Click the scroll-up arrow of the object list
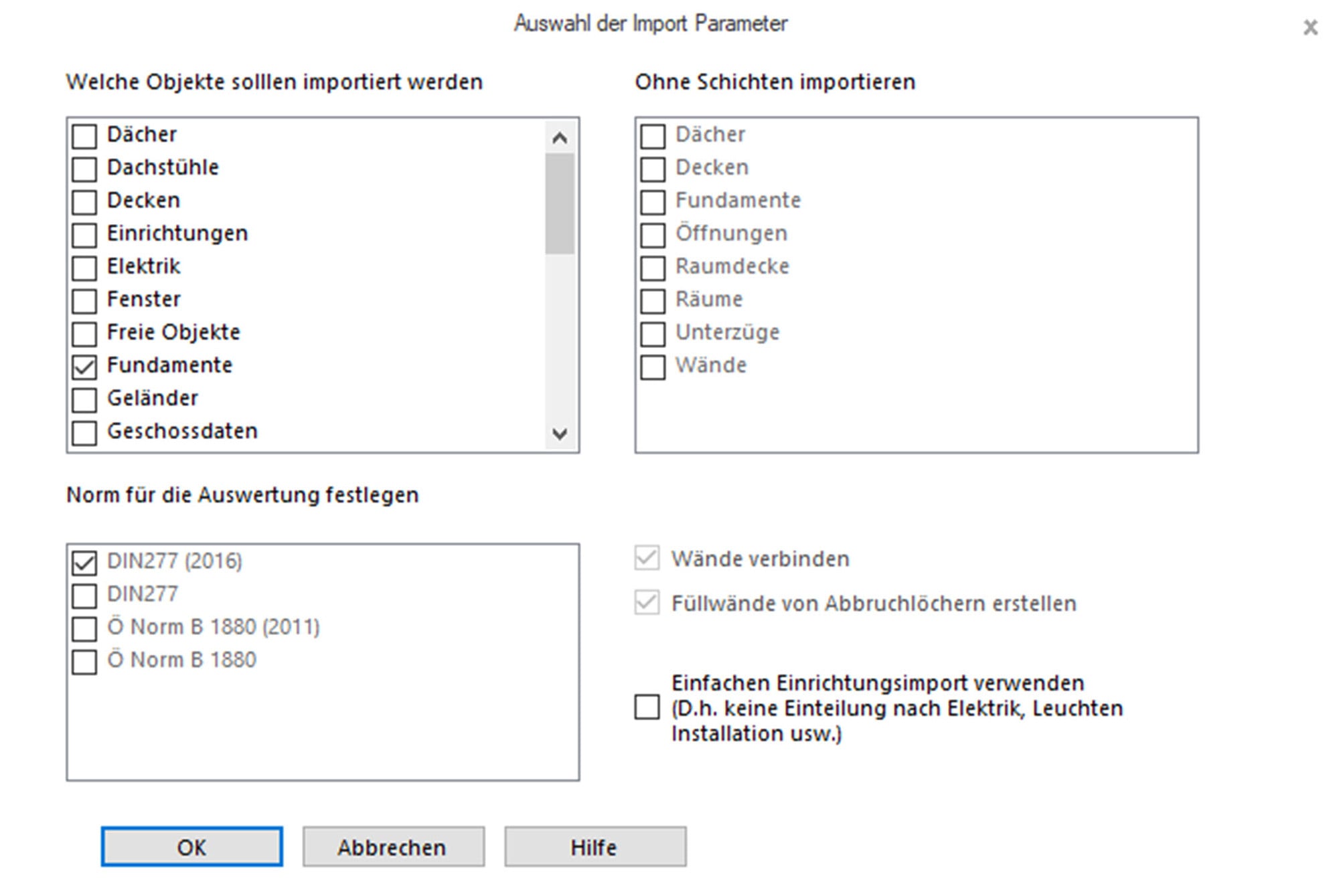The image size is (1339, 896). [560, 136]
